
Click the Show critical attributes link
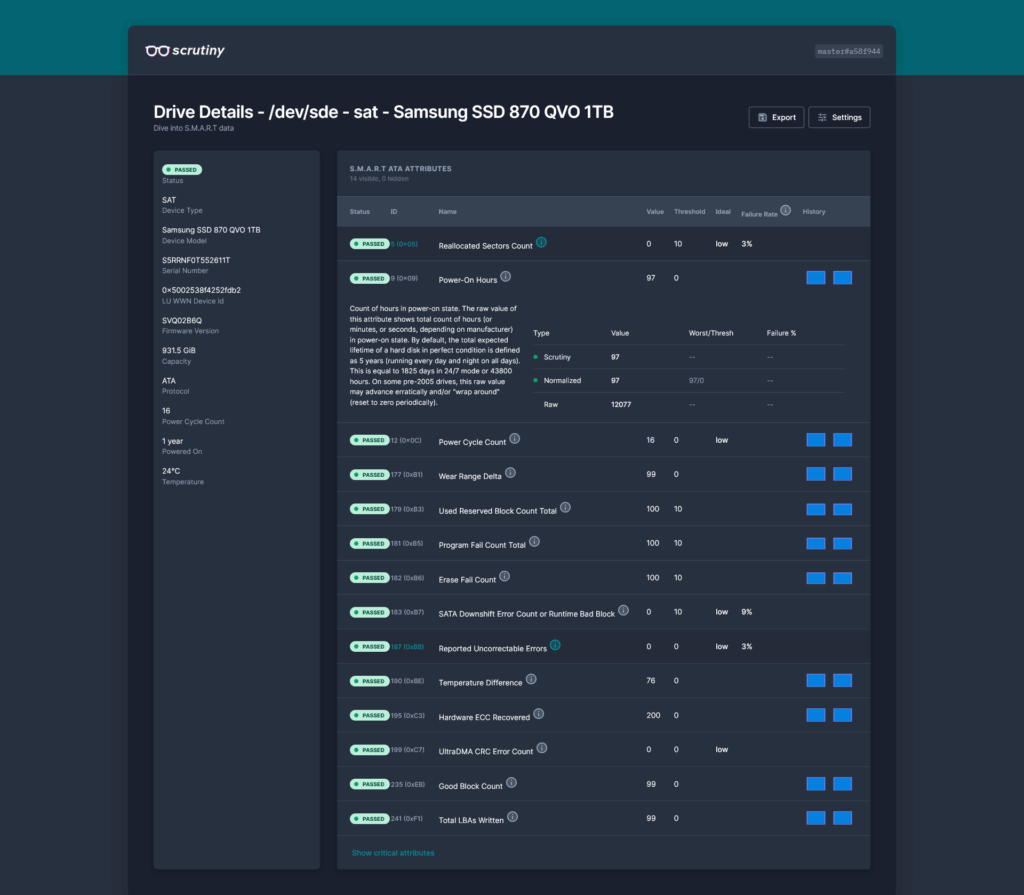393,853
